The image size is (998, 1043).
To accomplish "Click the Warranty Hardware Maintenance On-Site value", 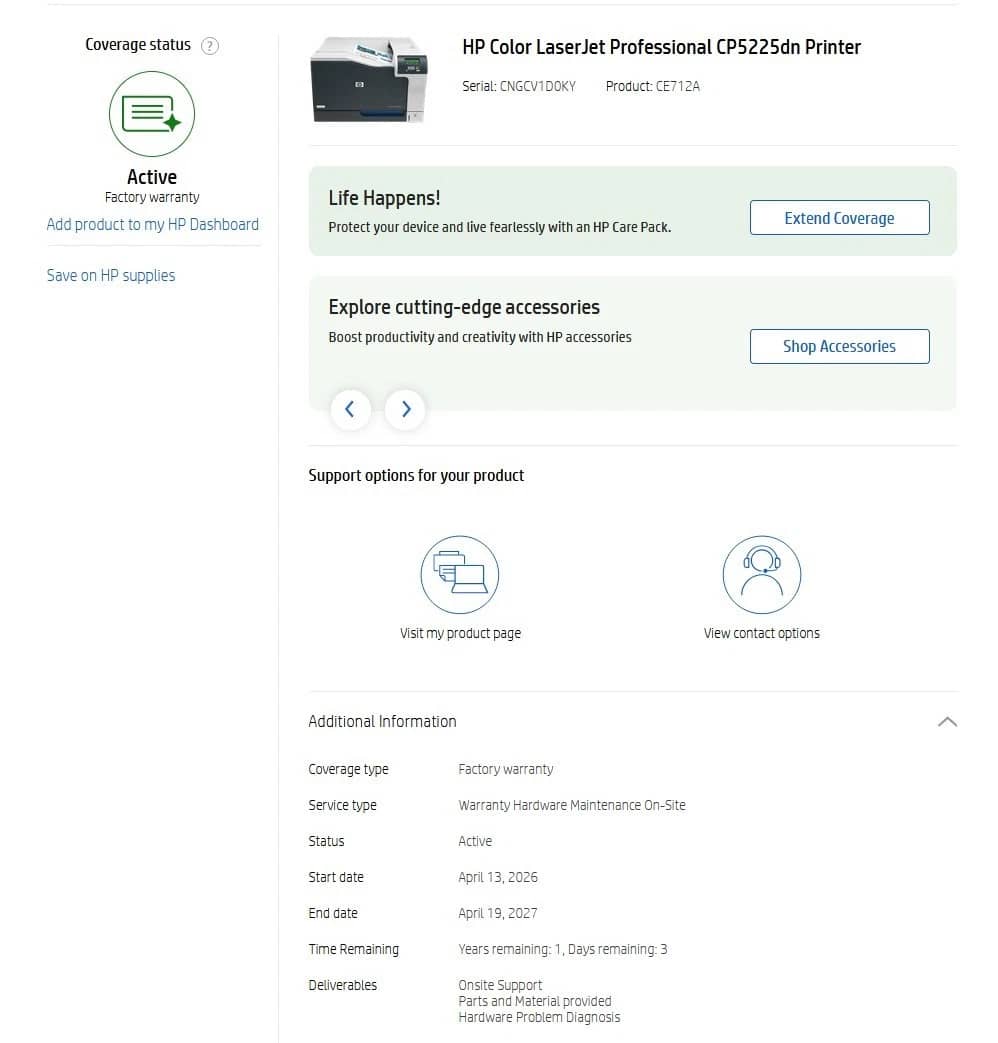I will coord(572,806).
